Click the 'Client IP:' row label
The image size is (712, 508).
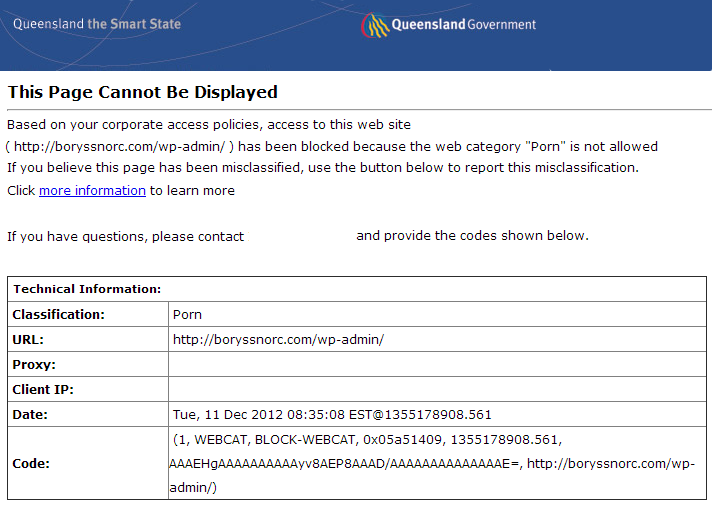click(x=43, y=390)
